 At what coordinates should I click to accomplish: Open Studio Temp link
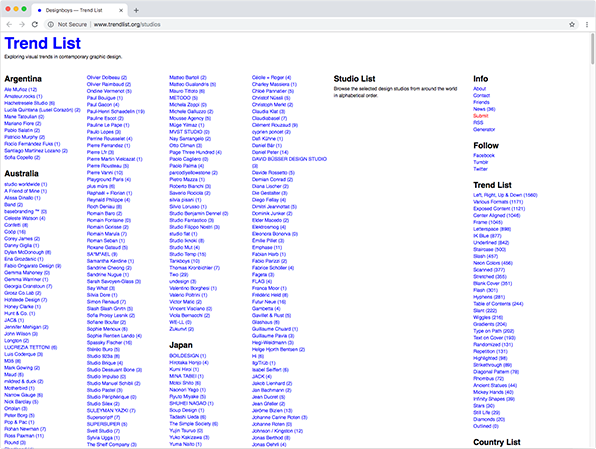(188, 254)
